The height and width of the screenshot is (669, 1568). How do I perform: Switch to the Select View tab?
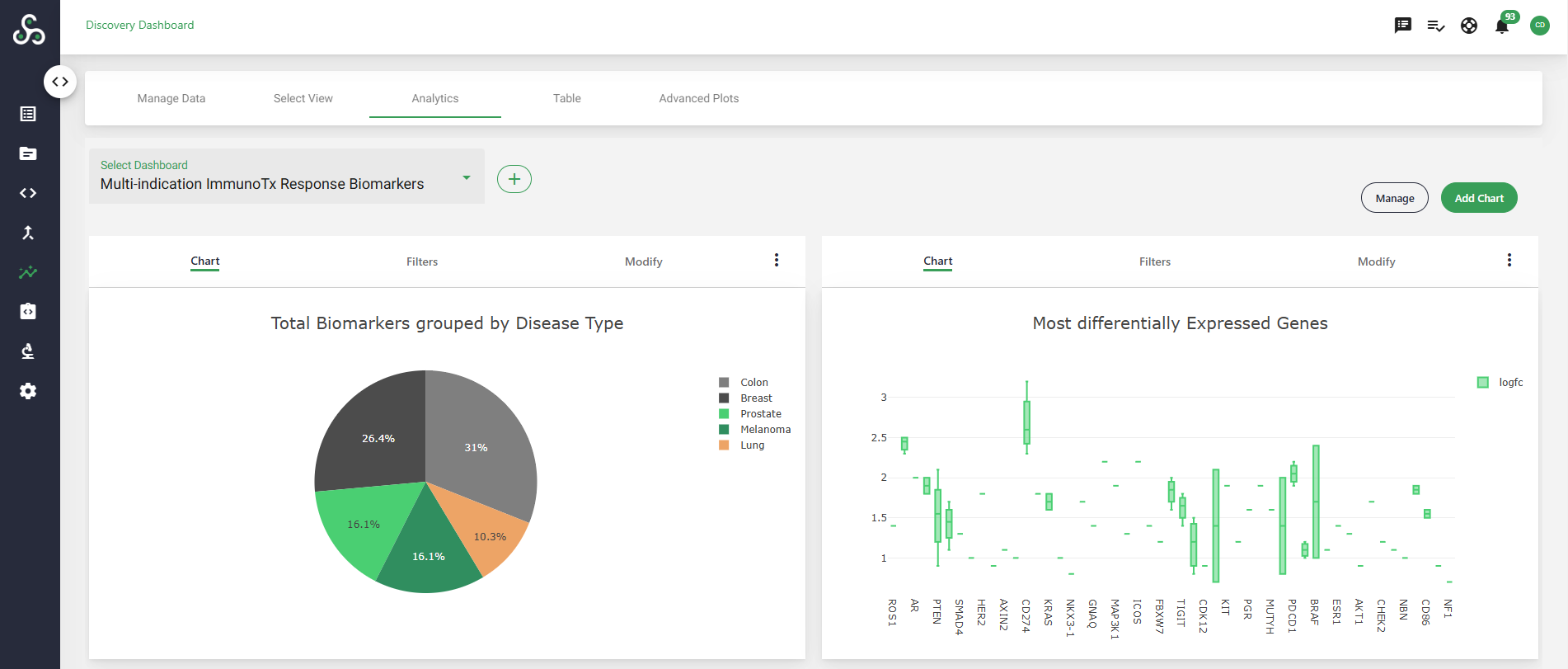coord(303,98)
